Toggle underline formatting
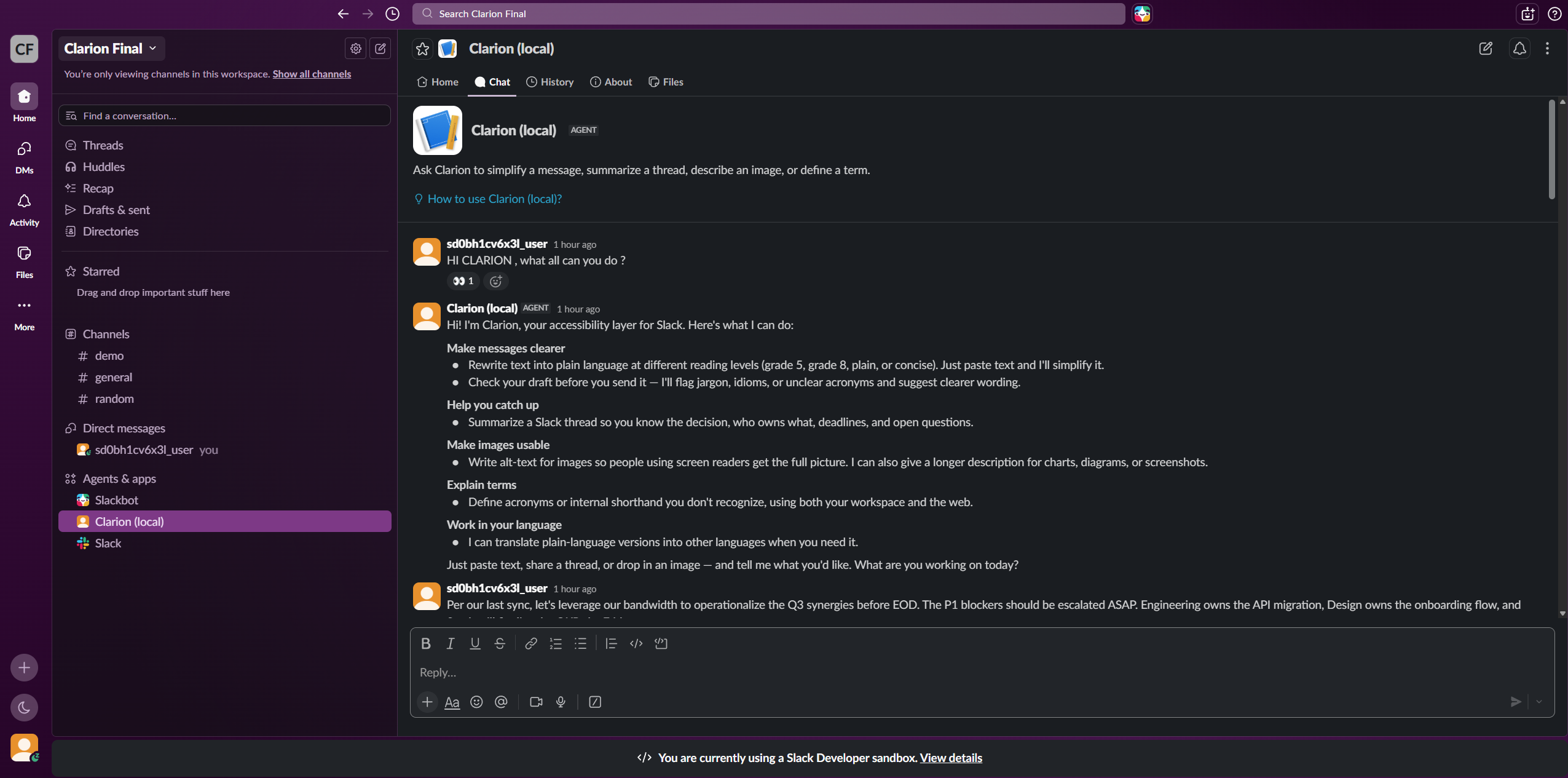Screen dimensions: 1568x778 475,643
